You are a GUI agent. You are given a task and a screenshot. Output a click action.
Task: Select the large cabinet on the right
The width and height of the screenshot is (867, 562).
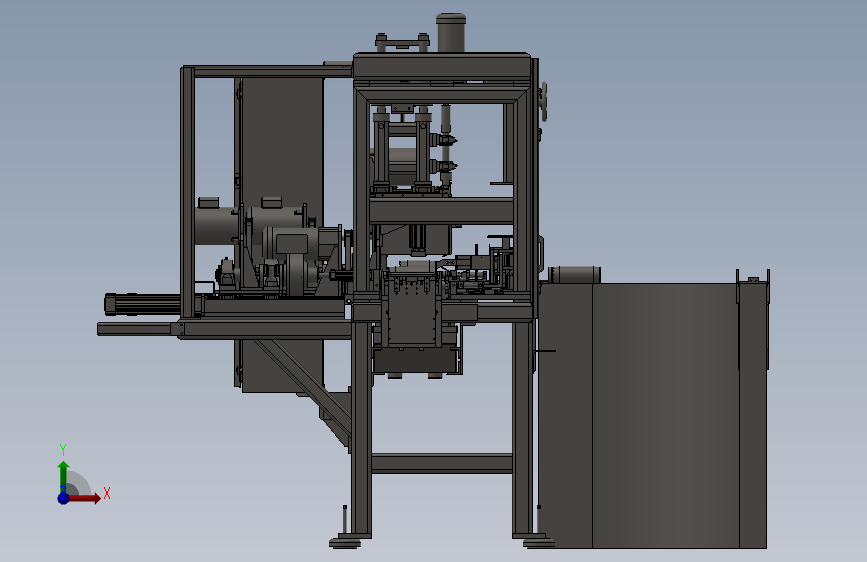[652, 415]
